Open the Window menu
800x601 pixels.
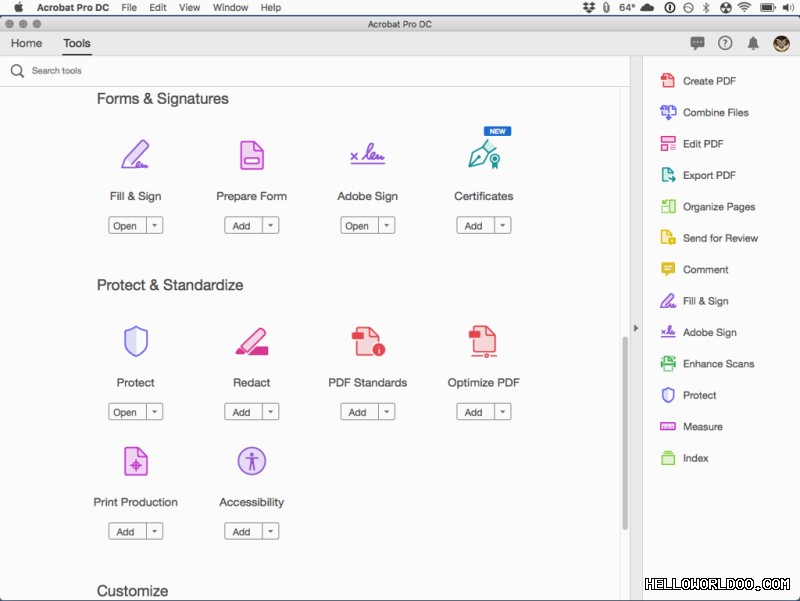[x=230, y=8]
